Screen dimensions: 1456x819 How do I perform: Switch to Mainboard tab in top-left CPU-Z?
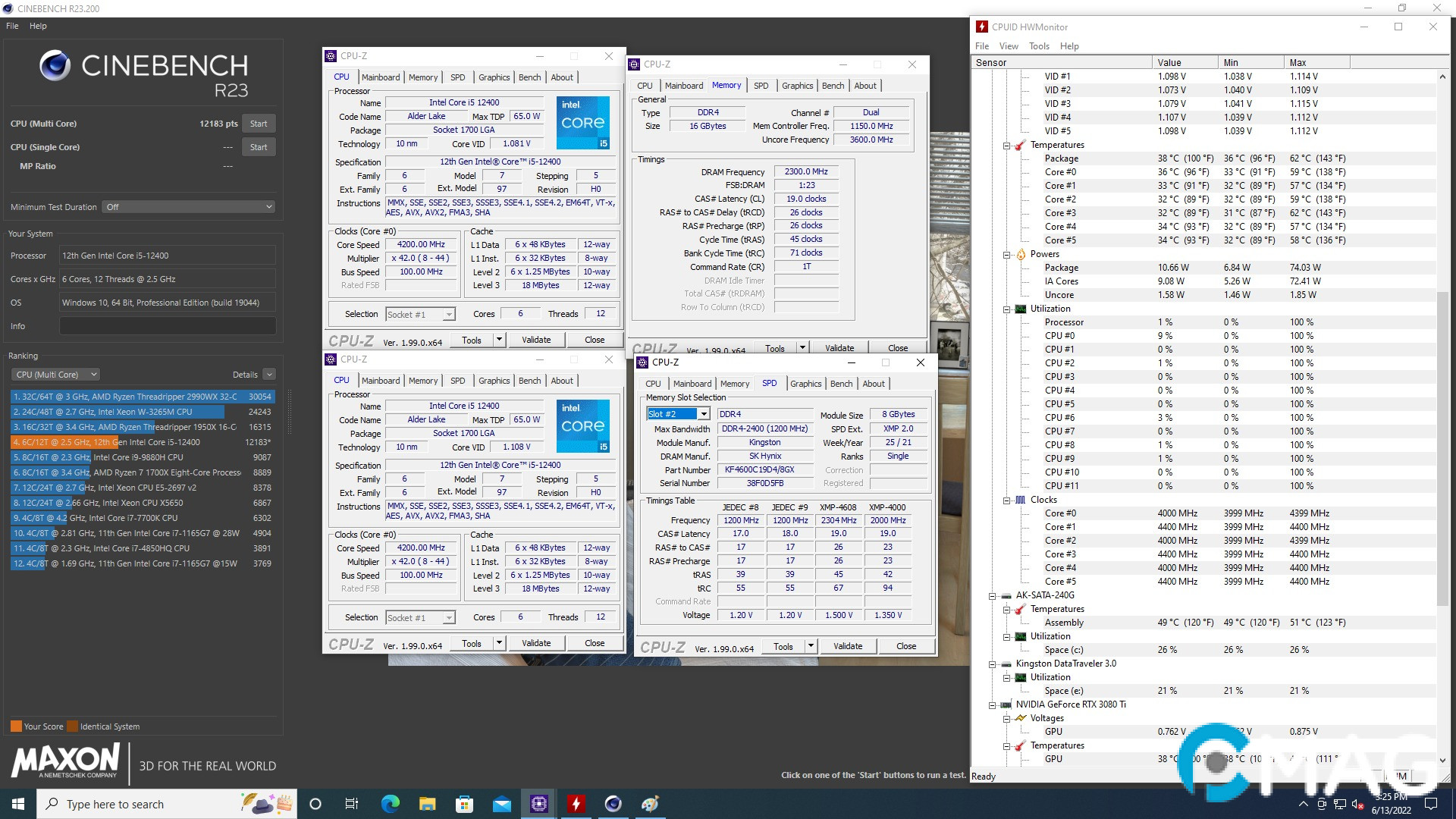380,77
